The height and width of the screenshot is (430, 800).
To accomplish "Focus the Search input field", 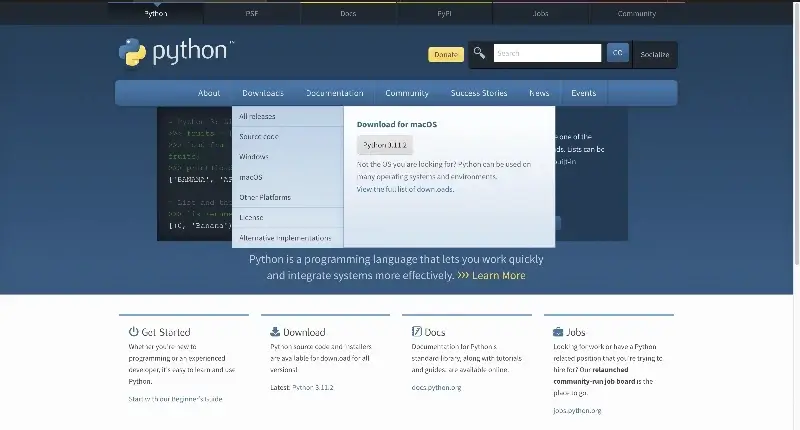I will pos(547,53).
